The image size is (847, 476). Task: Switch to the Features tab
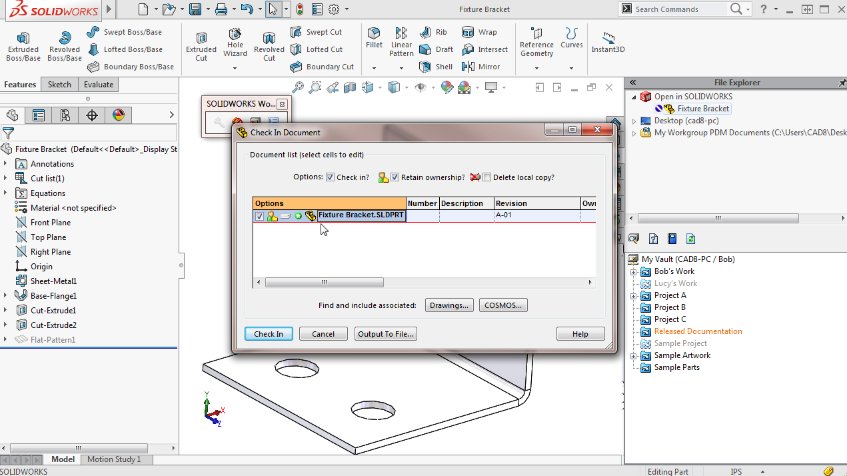click(x=20, y=84)
